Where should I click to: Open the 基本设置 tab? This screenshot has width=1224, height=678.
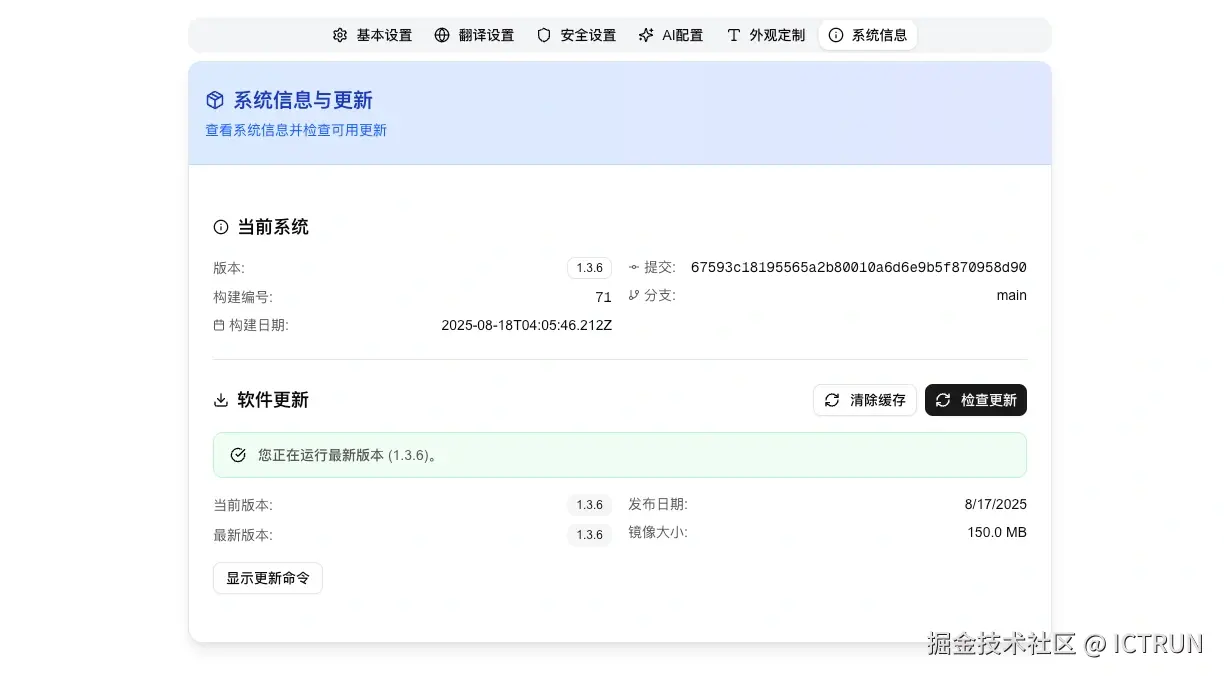click(x=372, y=35)
